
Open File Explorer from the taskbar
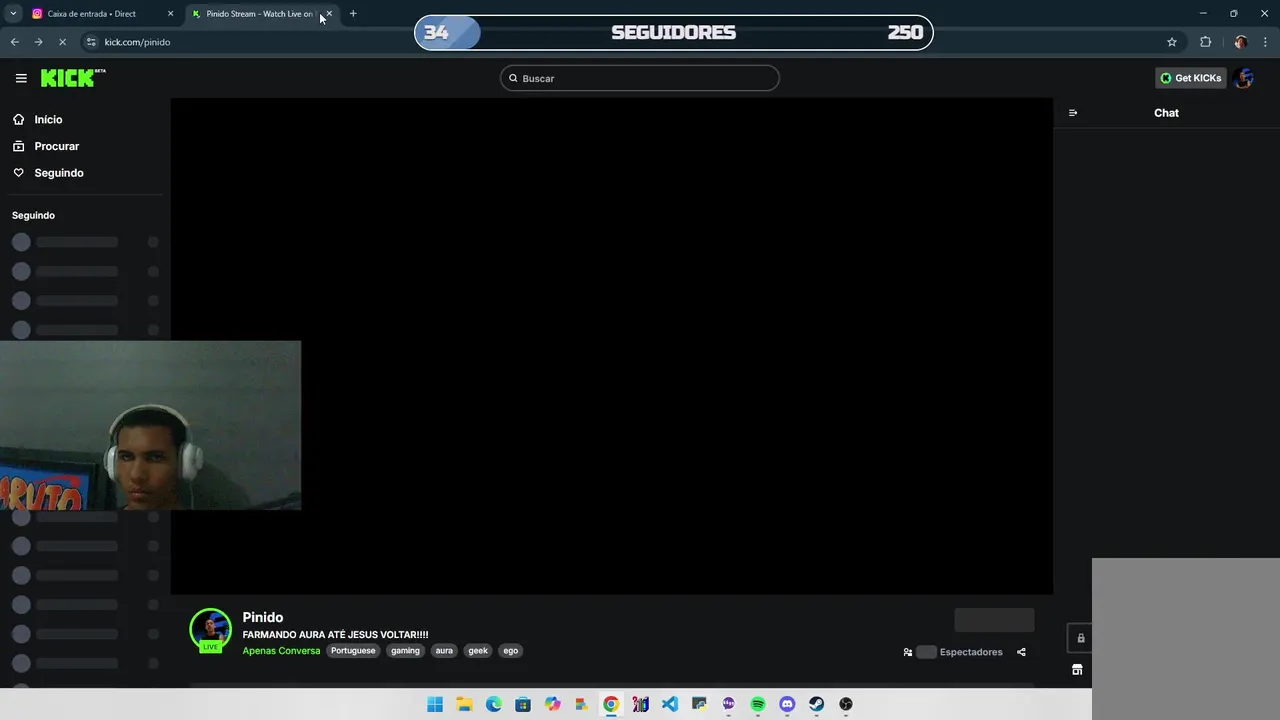pyautogui.click(x=464, y=704)
